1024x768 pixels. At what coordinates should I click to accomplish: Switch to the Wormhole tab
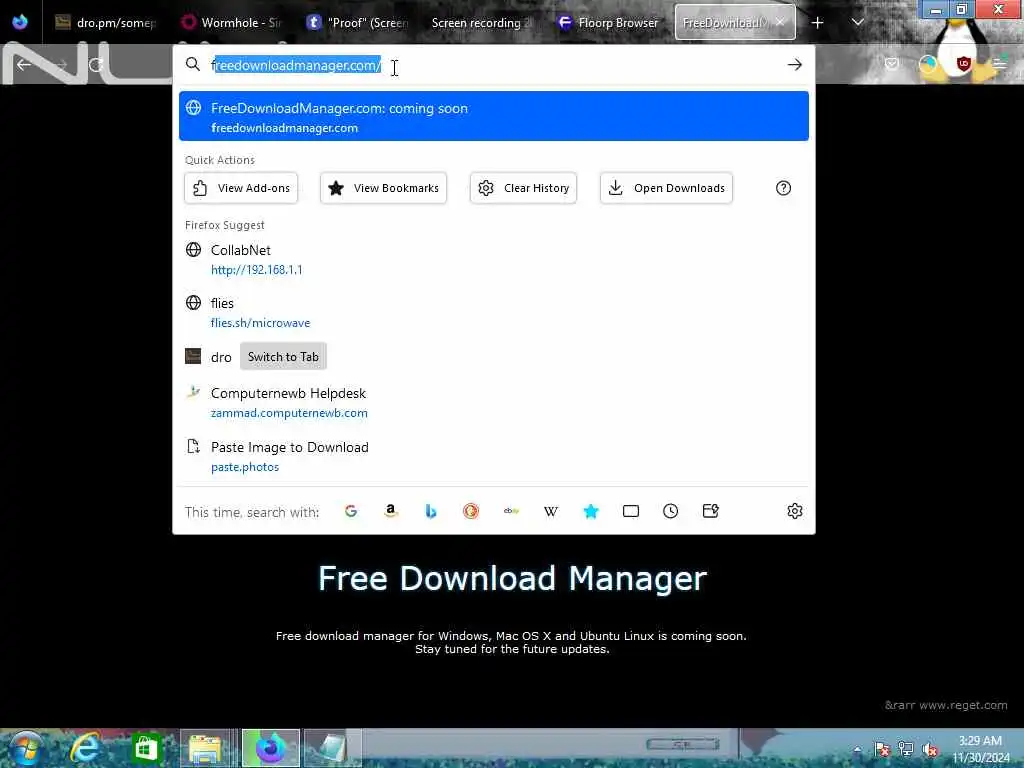pyautogui.click(x=231, y=23)
